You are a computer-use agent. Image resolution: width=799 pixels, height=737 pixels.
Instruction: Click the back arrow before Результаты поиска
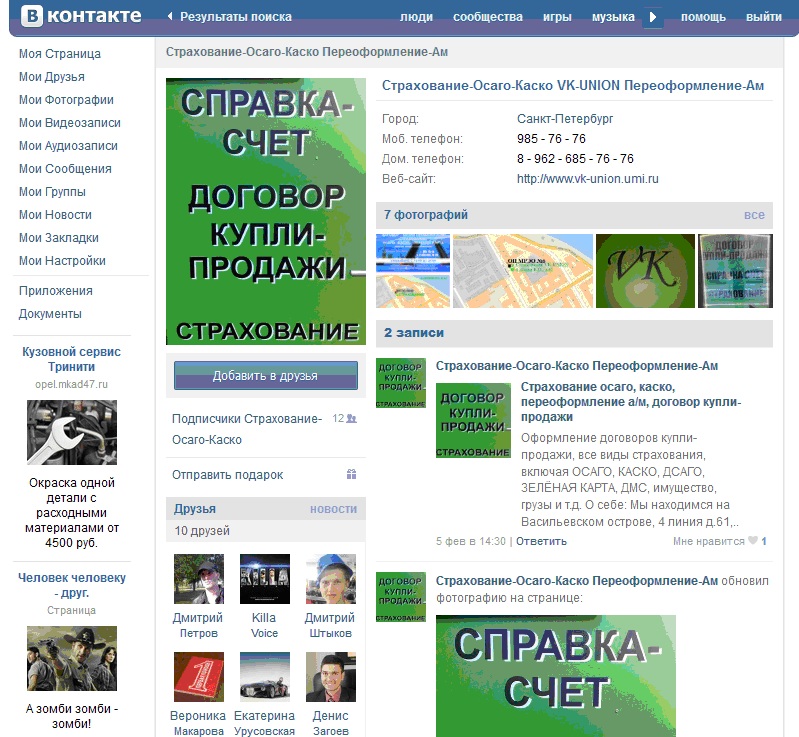[170, 17]
